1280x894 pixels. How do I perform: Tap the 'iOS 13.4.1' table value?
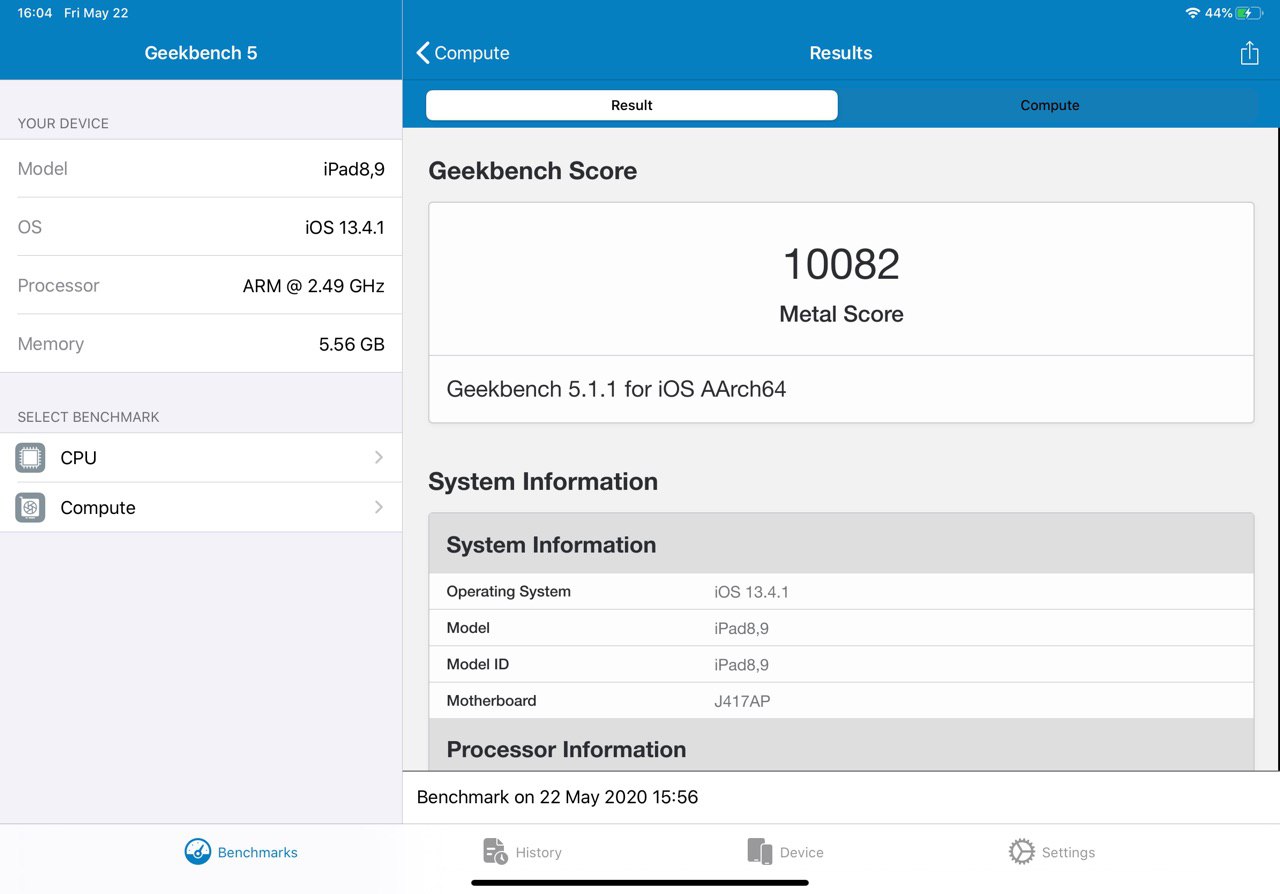tap(751, 592)
